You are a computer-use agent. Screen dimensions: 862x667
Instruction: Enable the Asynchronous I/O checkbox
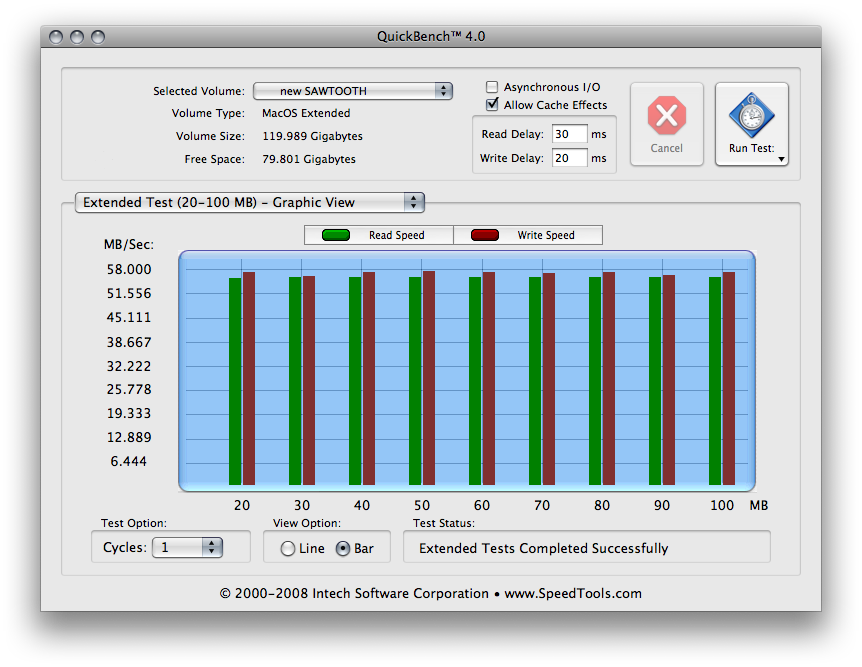click(492, 87)
